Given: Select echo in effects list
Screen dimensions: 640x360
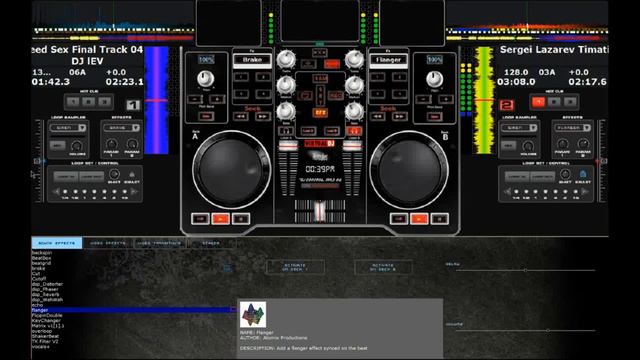Looking at the screenshot, I should 37,305.
